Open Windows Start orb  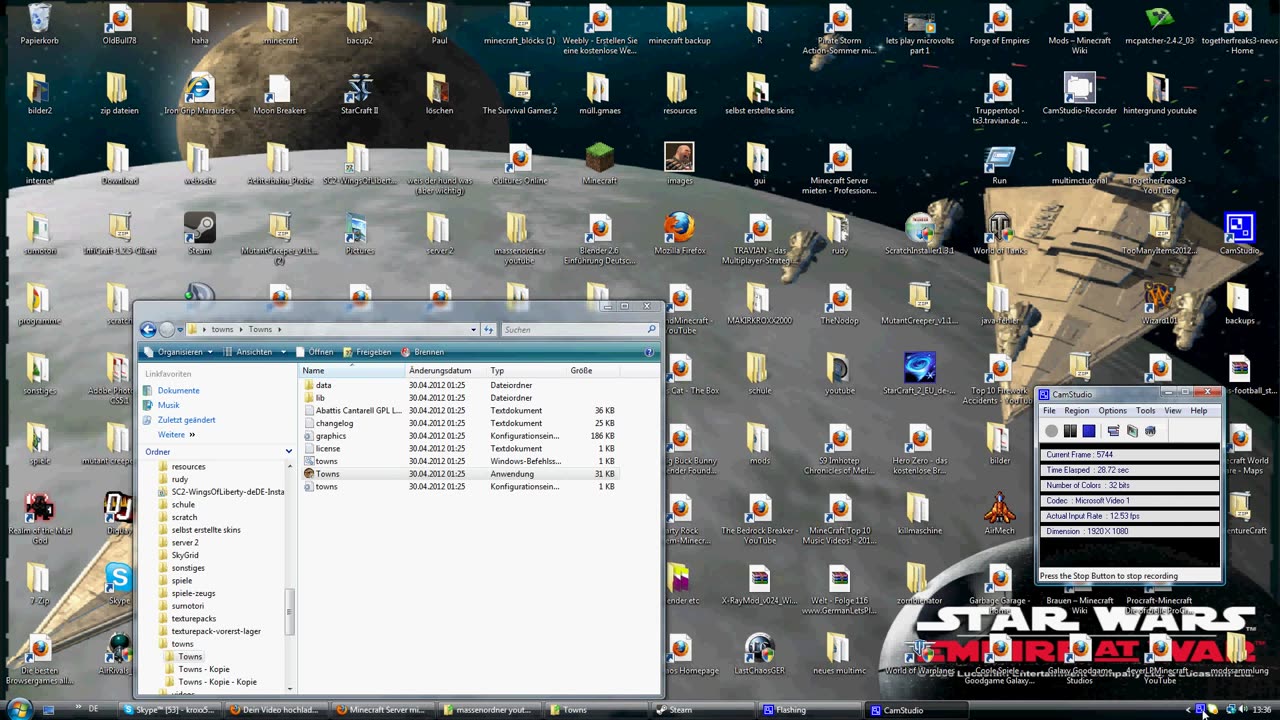tap(19, 710)
